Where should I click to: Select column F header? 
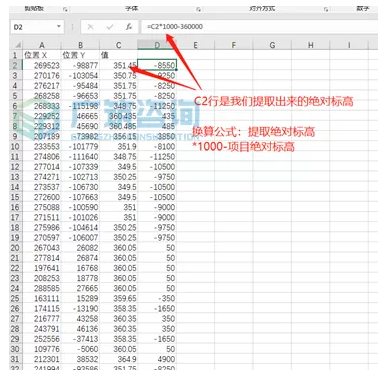234,45
